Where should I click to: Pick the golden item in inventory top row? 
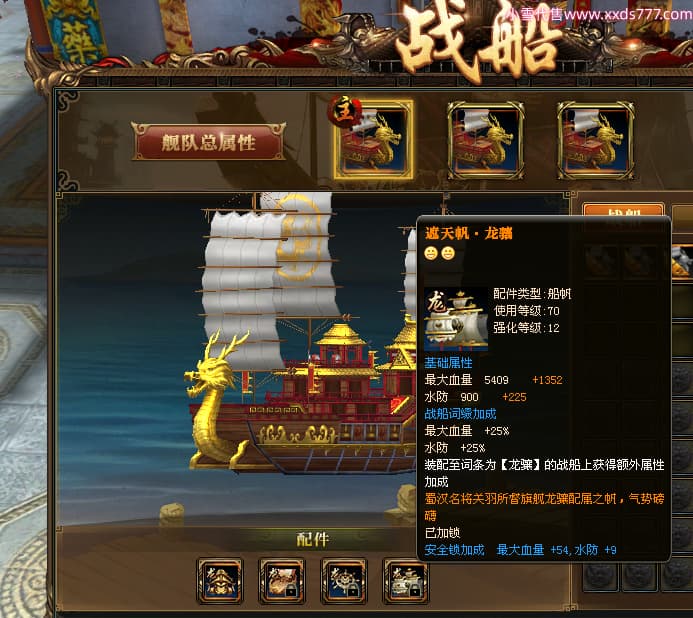click(682, 261)
